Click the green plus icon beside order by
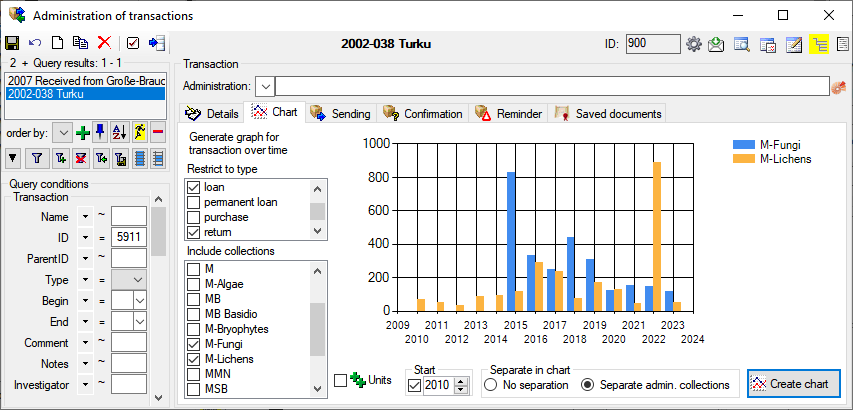Image resolution: width=853 pixels, height=410 pixels. coord(83,132)
